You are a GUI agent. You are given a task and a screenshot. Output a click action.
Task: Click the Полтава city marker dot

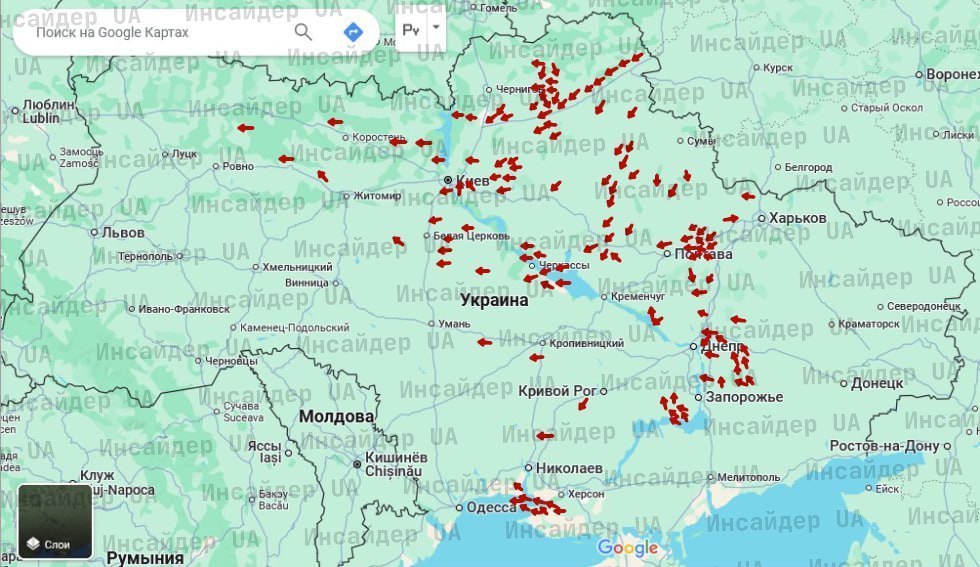(x=667, y=254)
